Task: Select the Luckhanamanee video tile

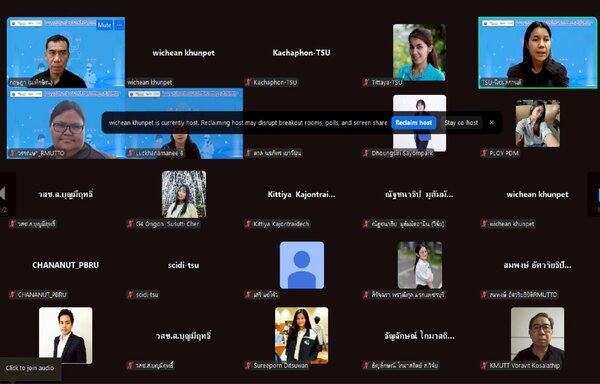Action: [x=184, y=124]
